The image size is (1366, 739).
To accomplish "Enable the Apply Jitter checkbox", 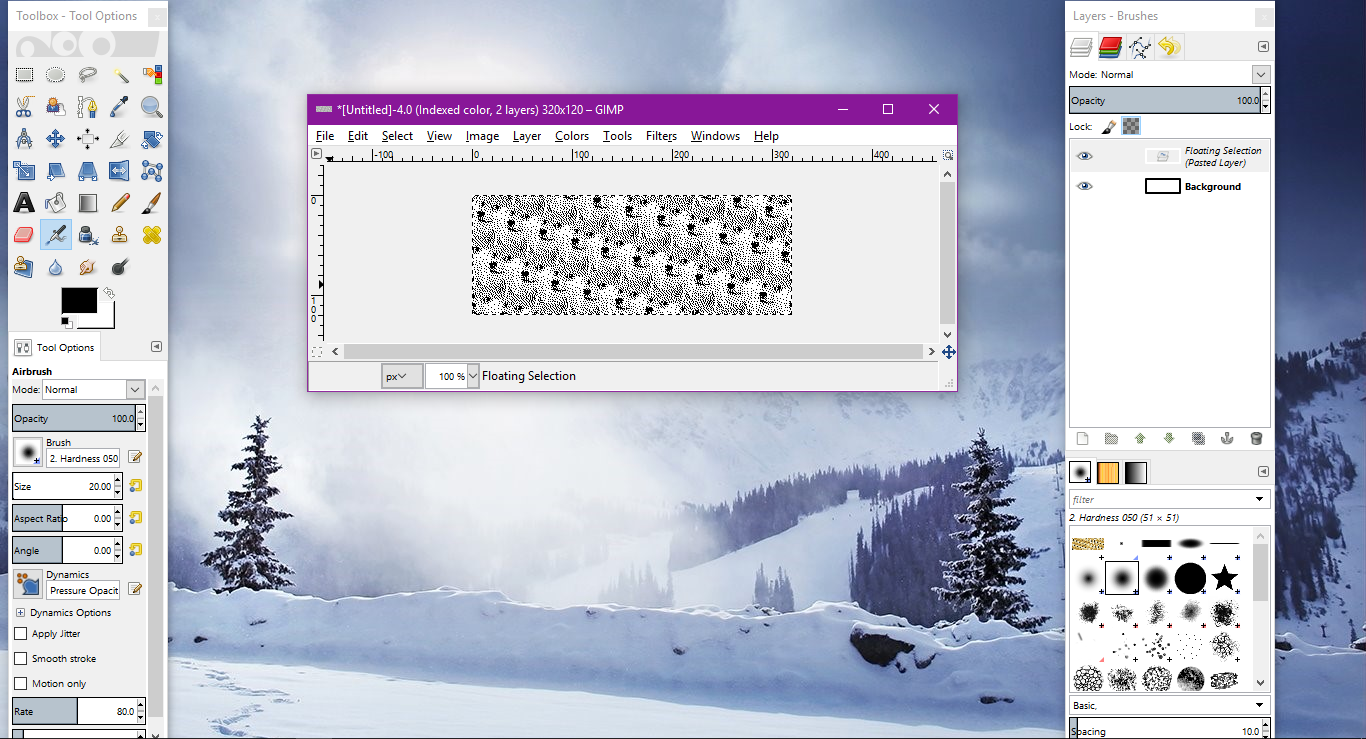I will (21, 634).
